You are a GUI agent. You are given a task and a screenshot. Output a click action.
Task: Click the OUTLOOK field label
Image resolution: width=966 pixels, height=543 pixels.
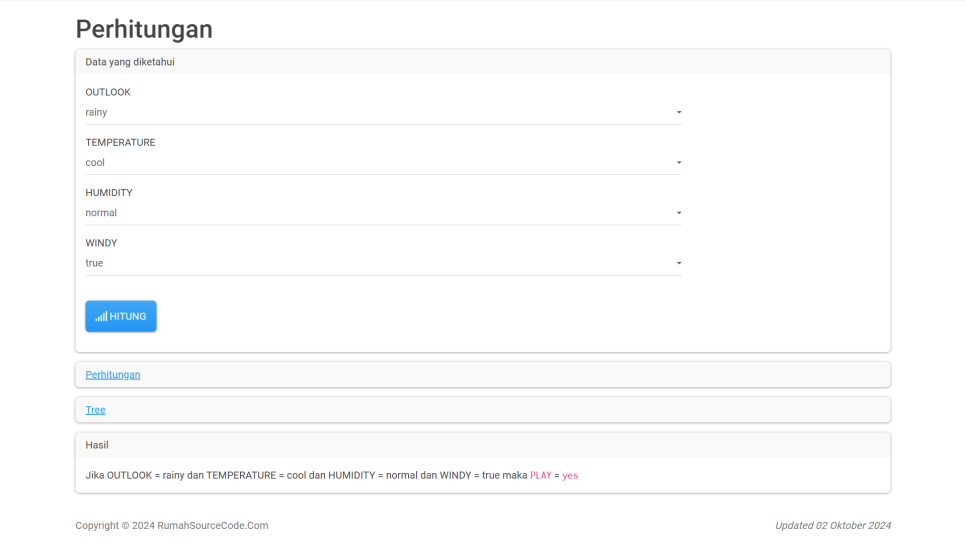pos(108,92)
